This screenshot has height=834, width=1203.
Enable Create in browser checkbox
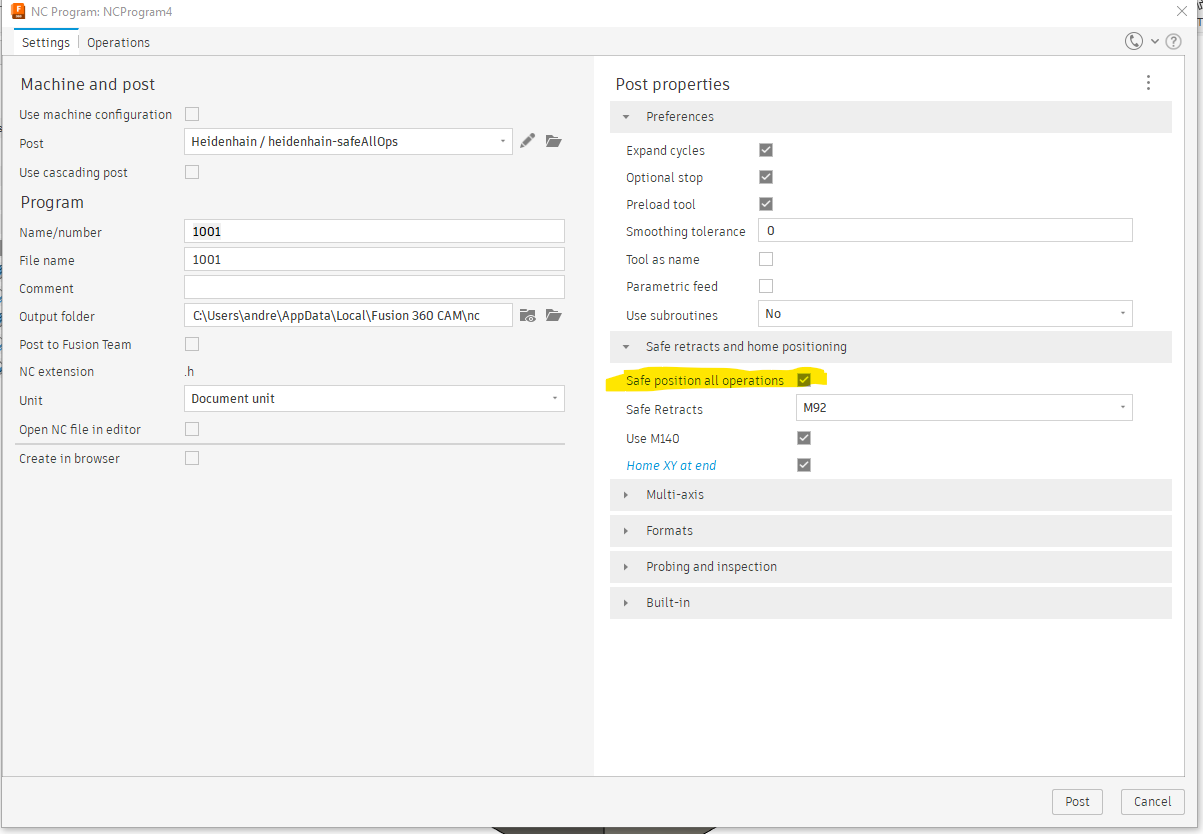(192, 458)
